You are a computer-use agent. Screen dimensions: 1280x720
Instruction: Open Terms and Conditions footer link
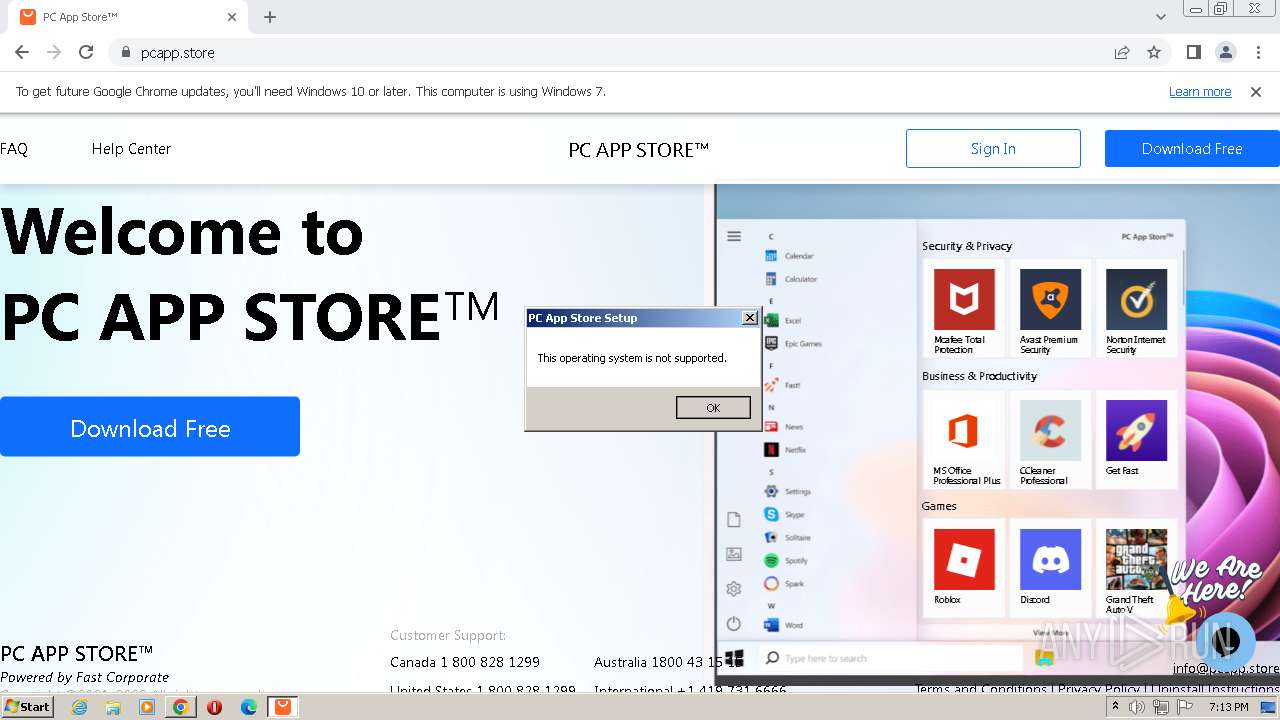[x=981, y=688]
